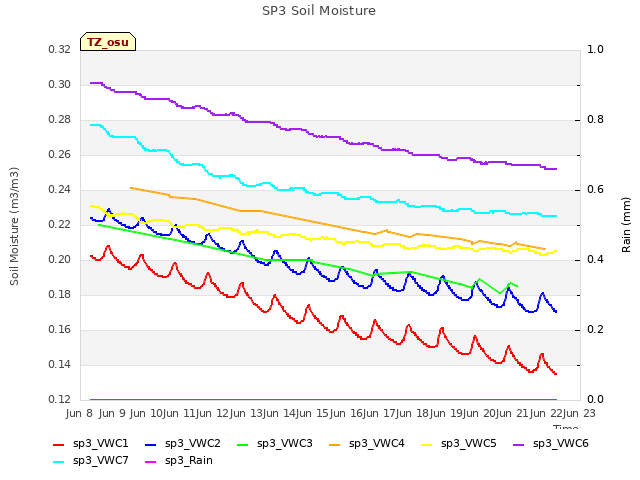
Task: Click orange color marker for sp3_VWC4
Action: pyautogui.click(x=334, y=445)
